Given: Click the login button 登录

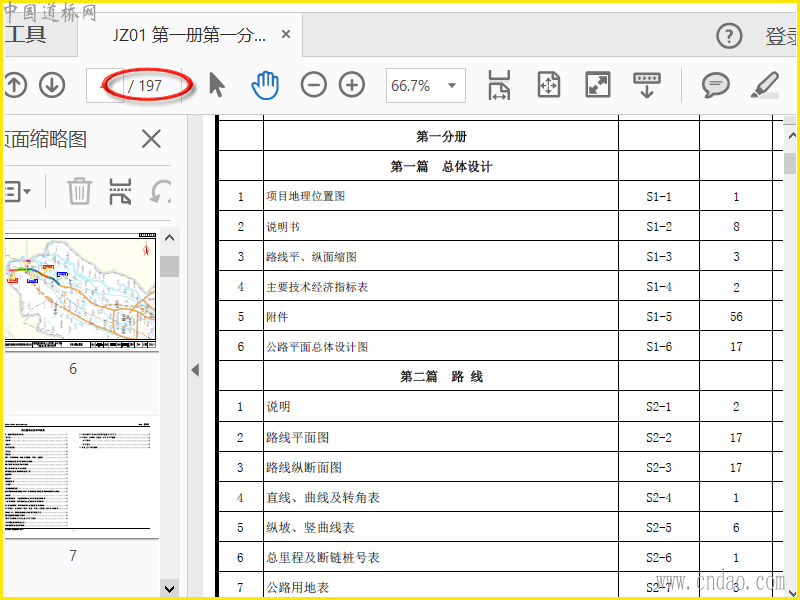Looking at the screenshot, I should point(781,36).
